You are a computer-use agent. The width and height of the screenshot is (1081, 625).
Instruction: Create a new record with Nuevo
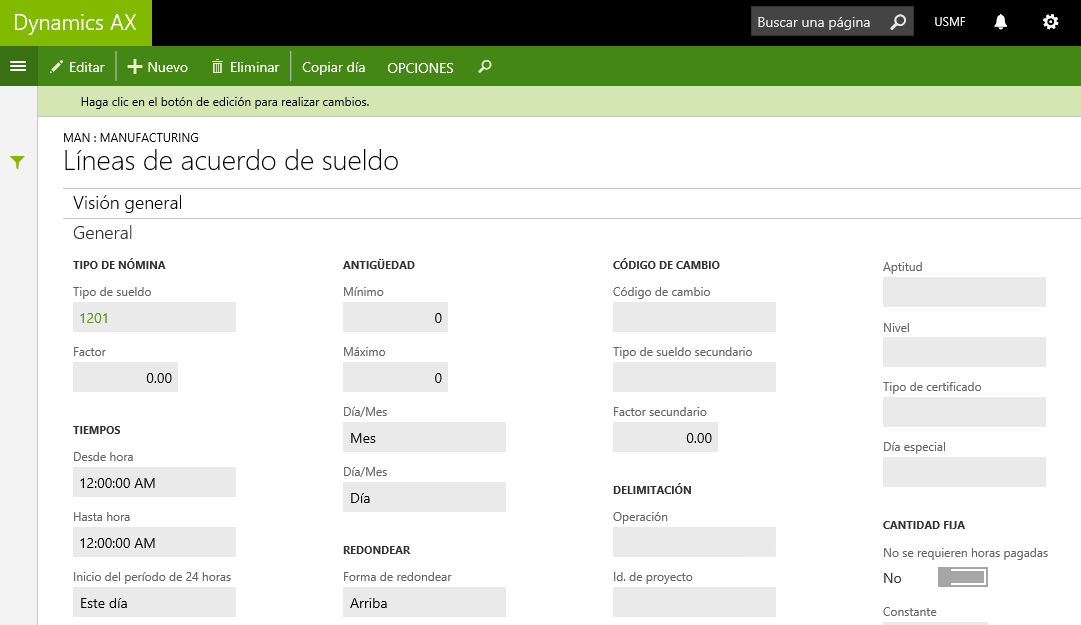[158, 67]
